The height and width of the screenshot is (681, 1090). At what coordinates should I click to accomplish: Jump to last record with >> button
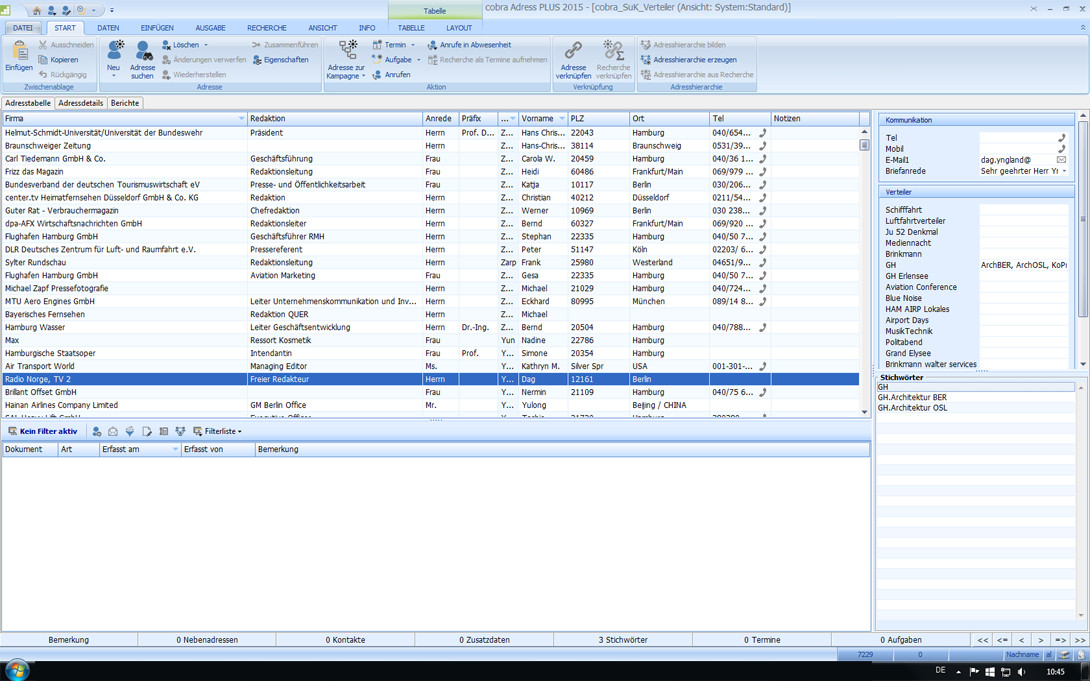click(x=1079, y=640)
